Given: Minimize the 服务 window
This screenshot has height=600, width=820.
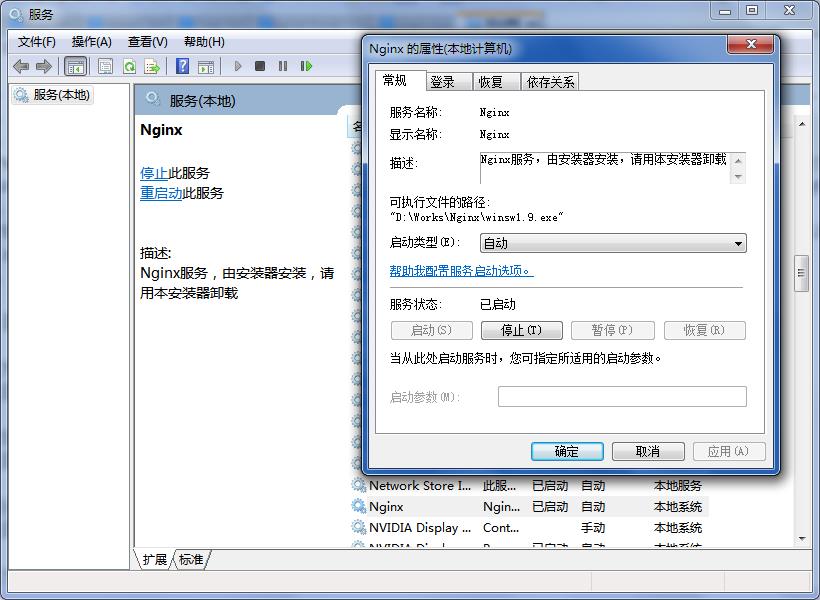Looking at the screenshot, I should click(x=724, y=10).
